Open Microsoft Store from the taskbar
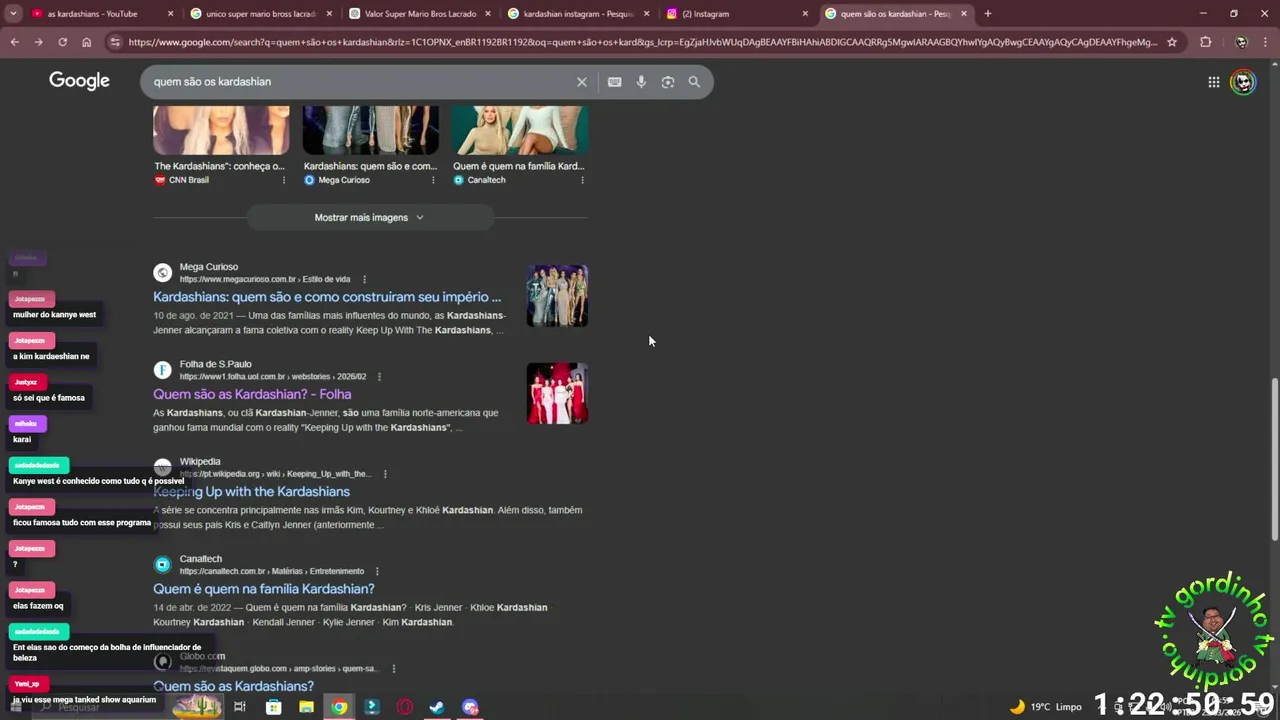Image resolution: width=1280 pixels, height=720 pixels. (273, 707)
